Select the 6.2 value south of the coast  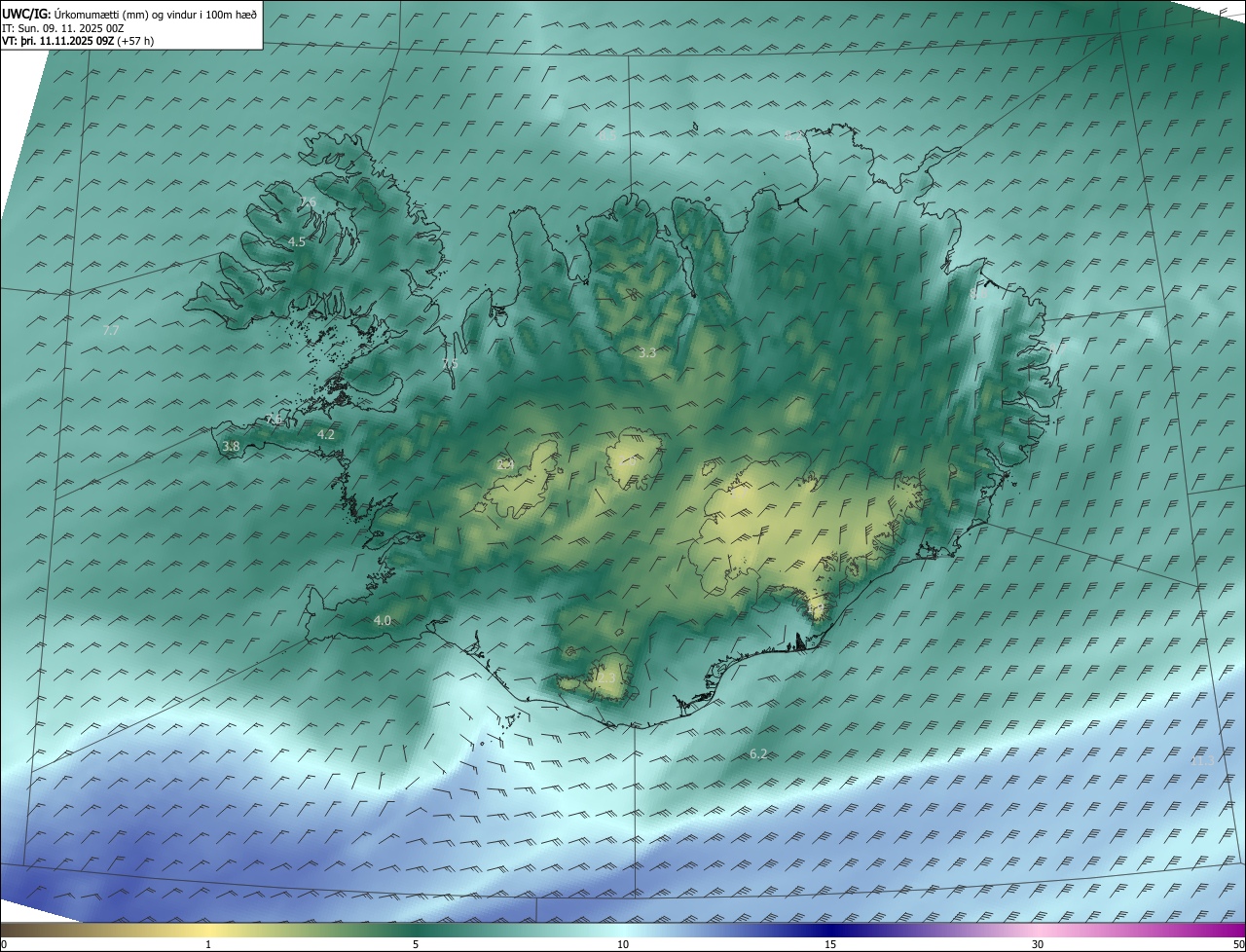click(759, 754)
